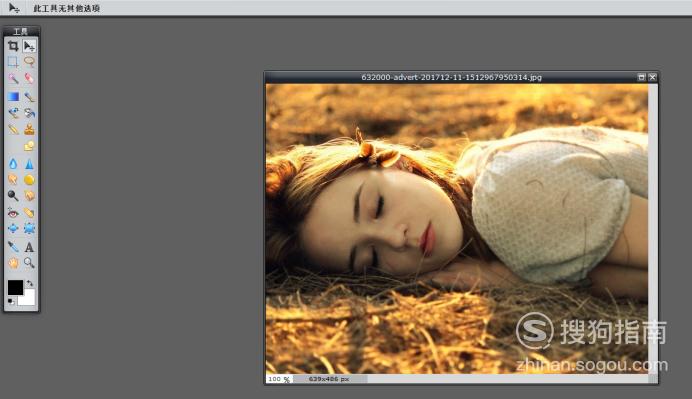The image size is (692, 399).
Task: Maximize the image document window
Action: pyautogui.click(x=642, y=77)
